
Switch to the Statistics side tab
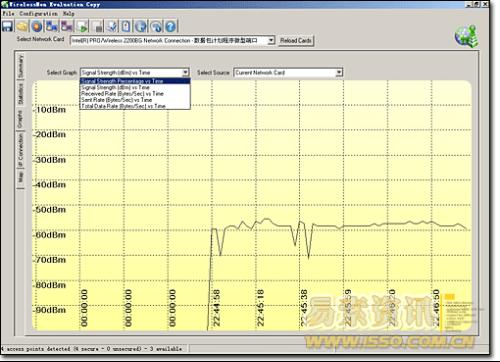21,94
